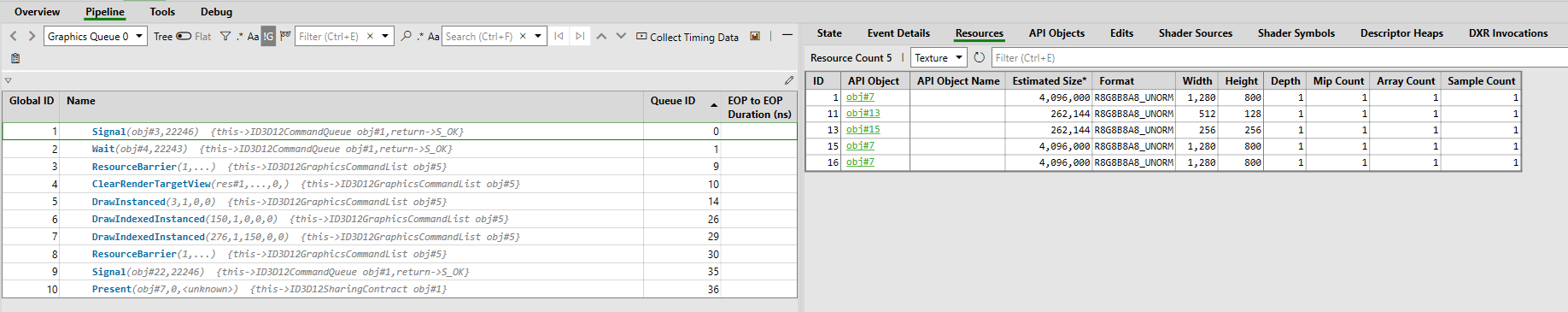The height and width of the screenshot is (312, 1568).
Task: Go to the previous search match
Action: pyautogui.click(x=601, y=36)
